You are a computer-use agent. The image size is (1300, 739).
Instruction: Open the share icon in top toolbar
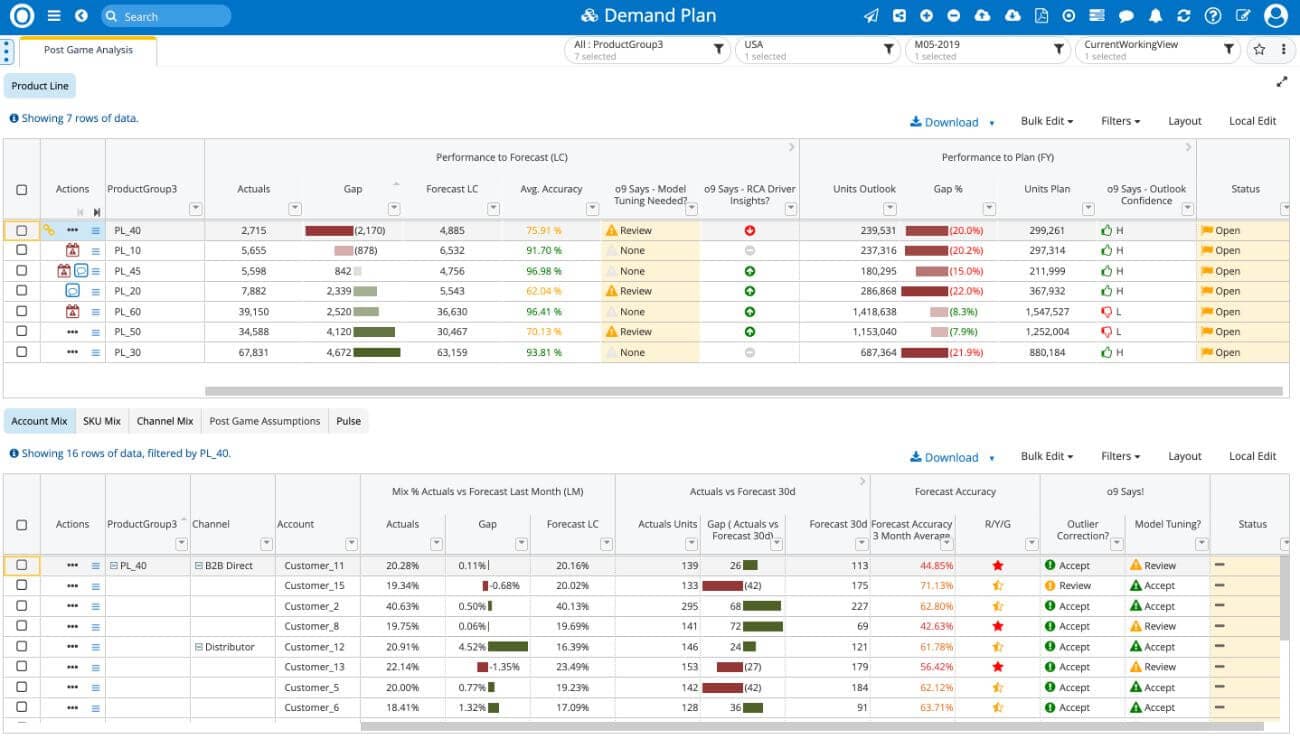(x=899, y=16)
